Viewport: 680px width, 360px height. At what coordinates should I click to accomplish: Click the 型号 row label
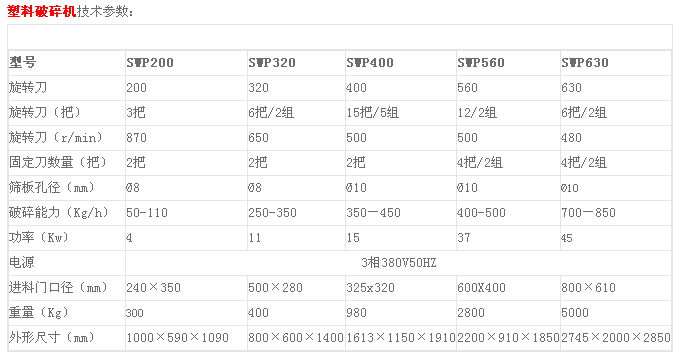click(x=23, y=63)
